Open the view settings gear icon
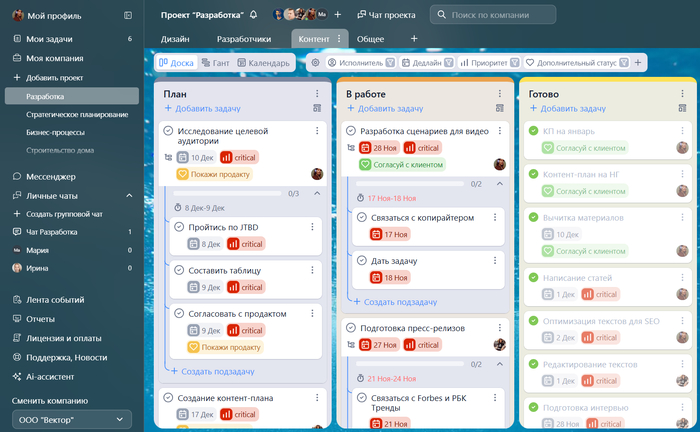700x432 pixels. 315,62
